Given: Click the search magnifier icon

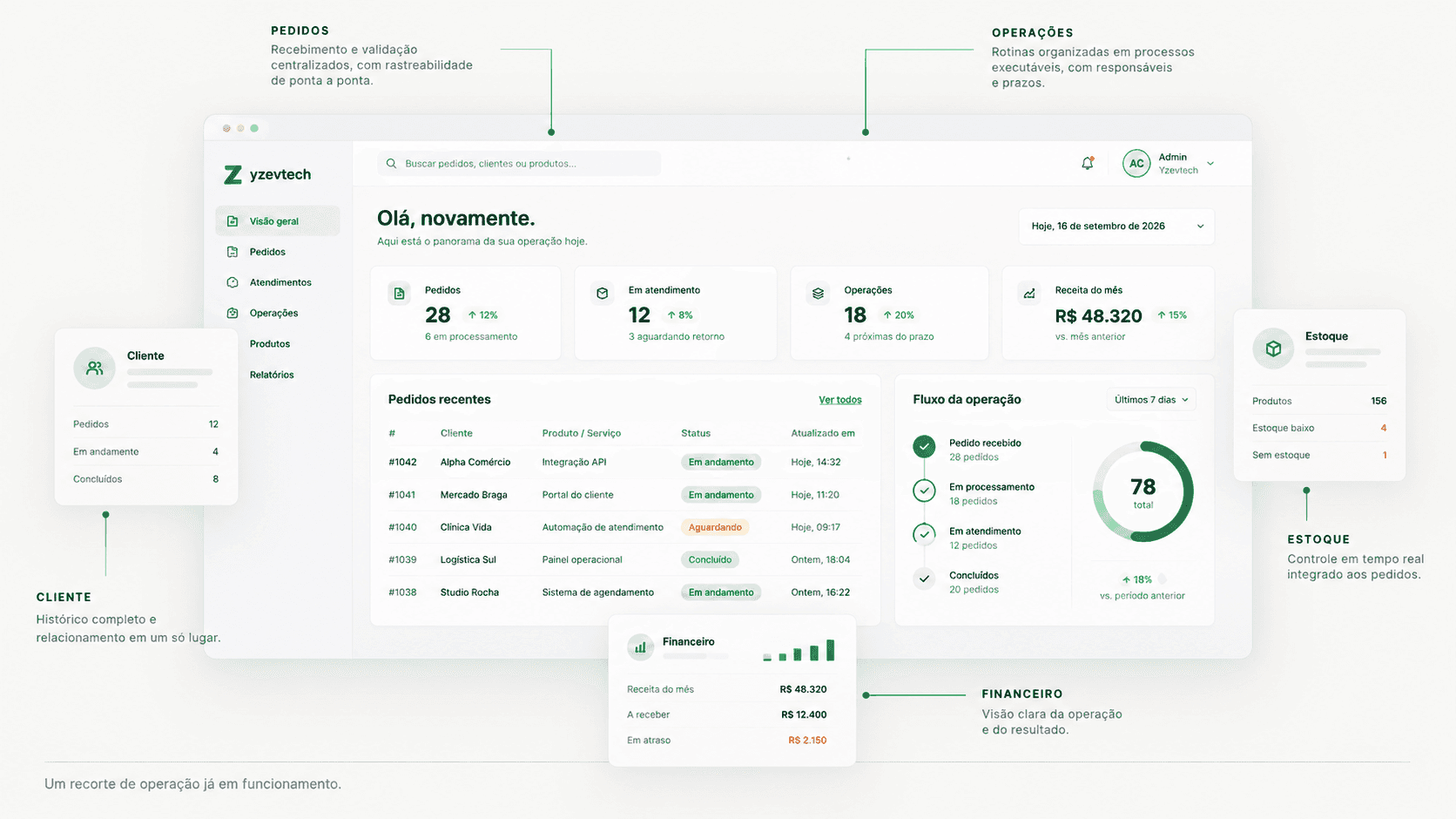Looking at the screenshot, I should [x=391, y=163].
